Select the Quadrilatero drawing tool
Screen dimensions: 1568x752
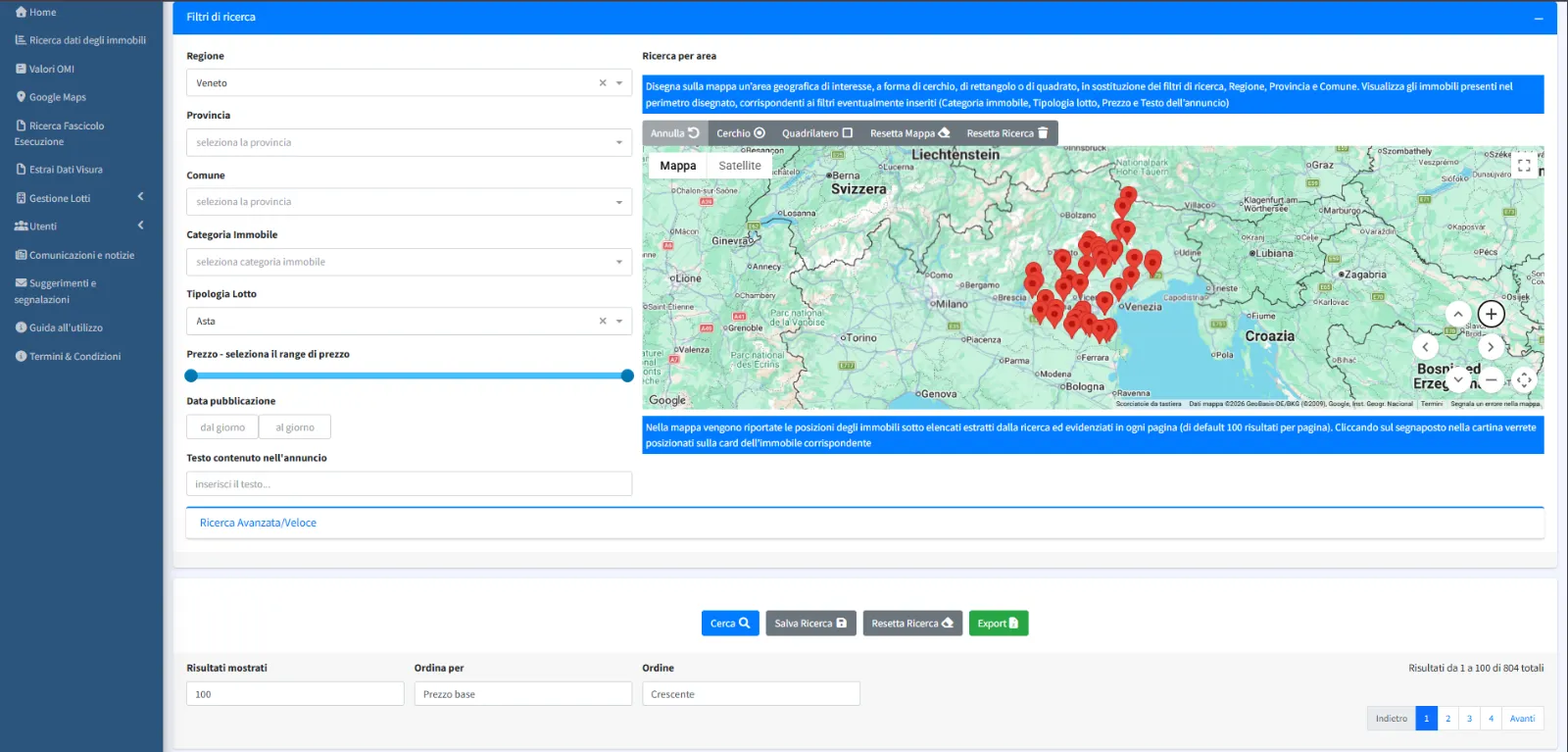point(817,133)
